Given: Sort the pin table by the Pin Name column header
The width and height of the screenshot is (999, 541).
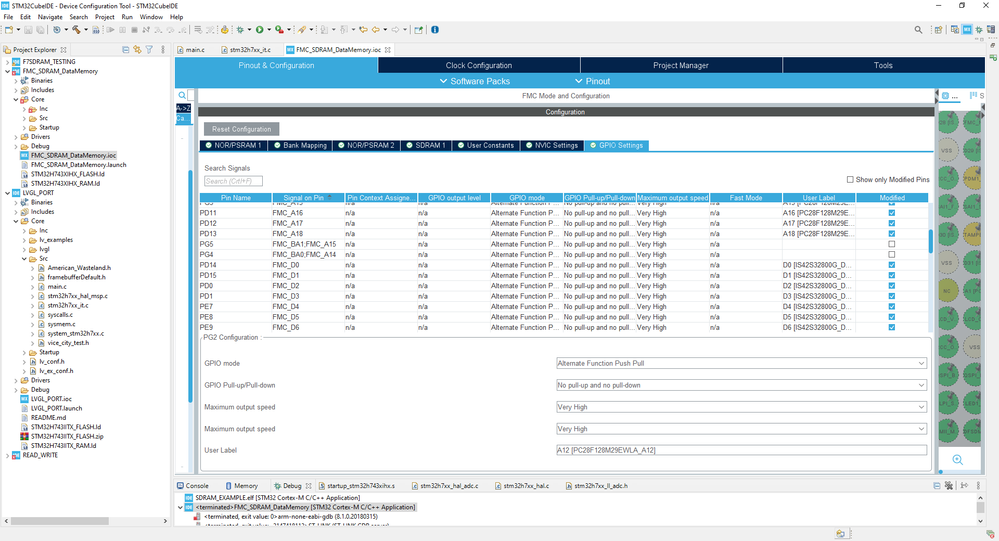Looking at the screenshot, I should [x=236, y=198].
